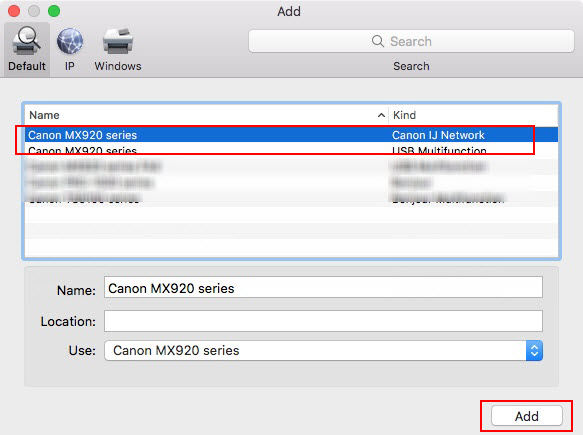The width and height of the screenshot is (583, 435).
Task: Click the red close window button
Action: [x=14, y=11]
